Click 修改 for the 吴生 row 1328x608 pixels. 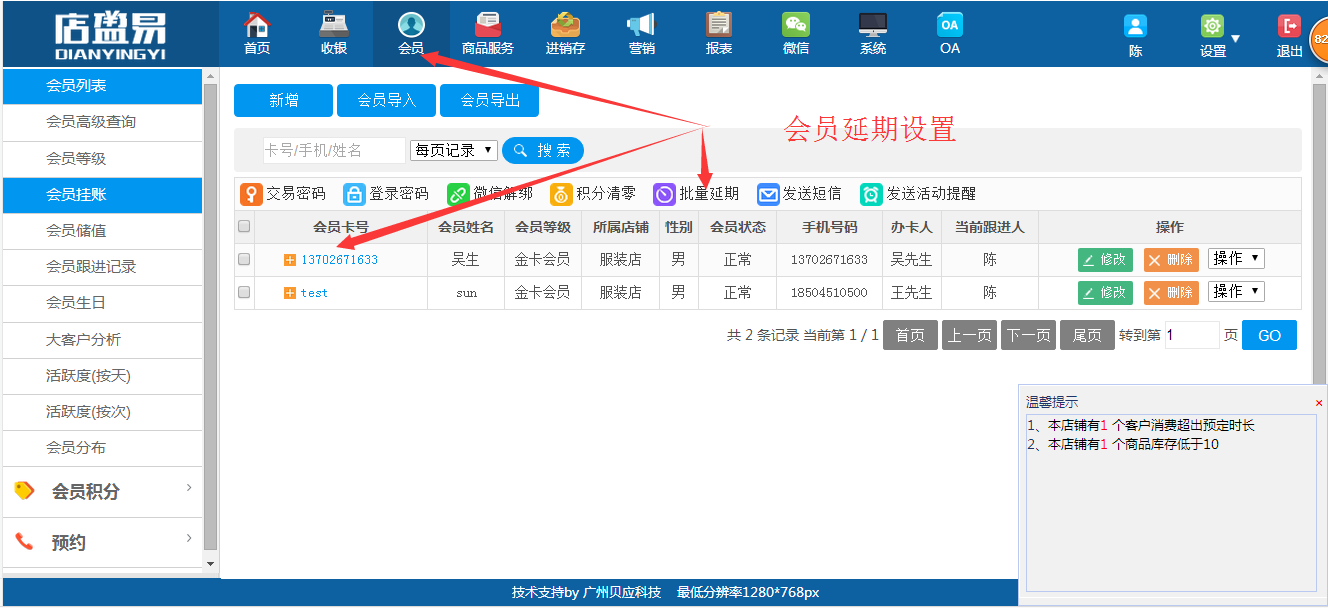coord(1105,260)
